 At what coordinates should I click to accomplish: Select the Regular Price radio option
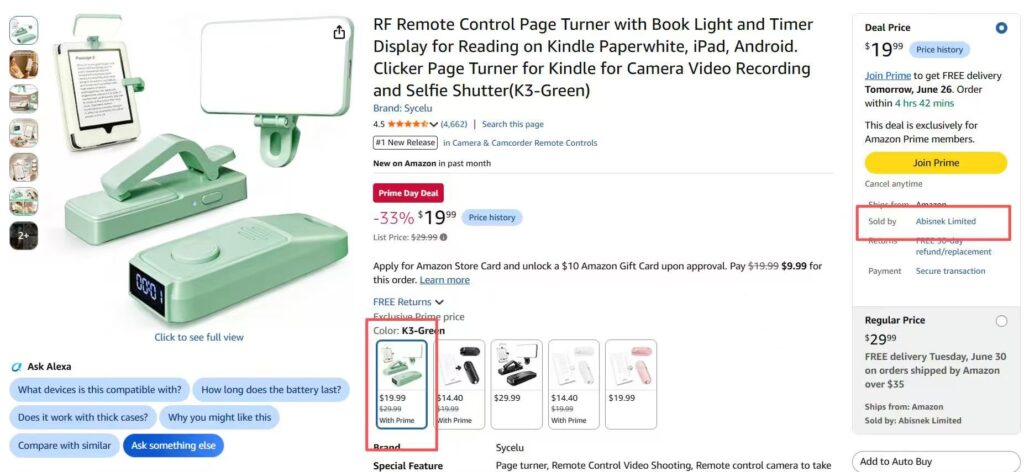[x=1001, y=321]
